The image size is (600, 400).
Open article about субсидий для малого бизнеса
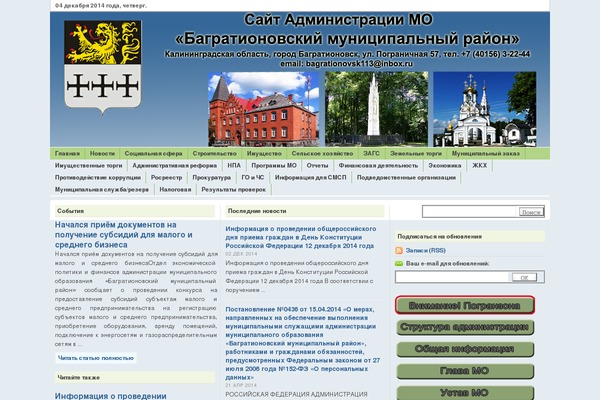(124, 235)
